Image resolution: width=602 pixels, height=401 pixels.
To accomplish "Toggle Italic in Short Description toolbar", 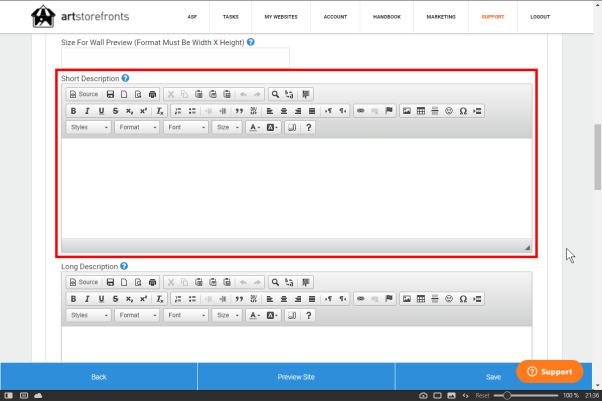I will (x=87, y=111).
